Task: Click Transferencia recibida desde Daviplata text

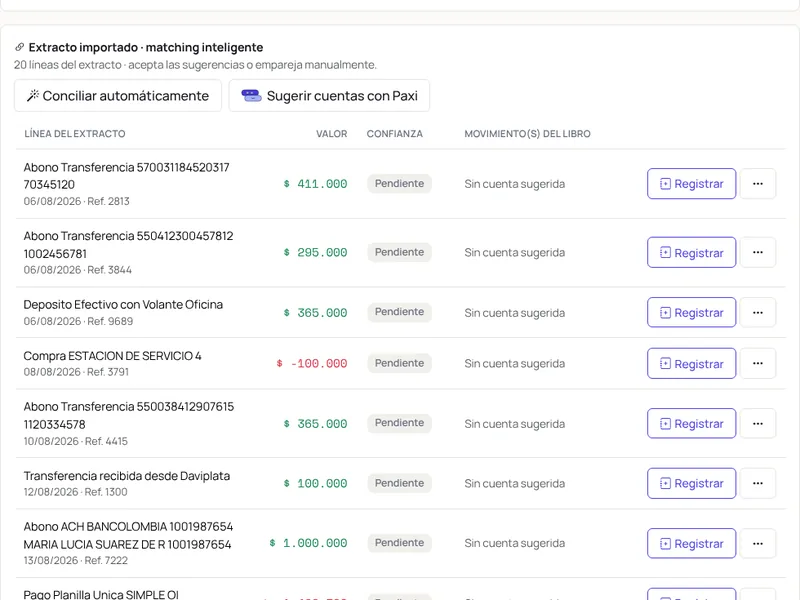Action: point(127,476)
